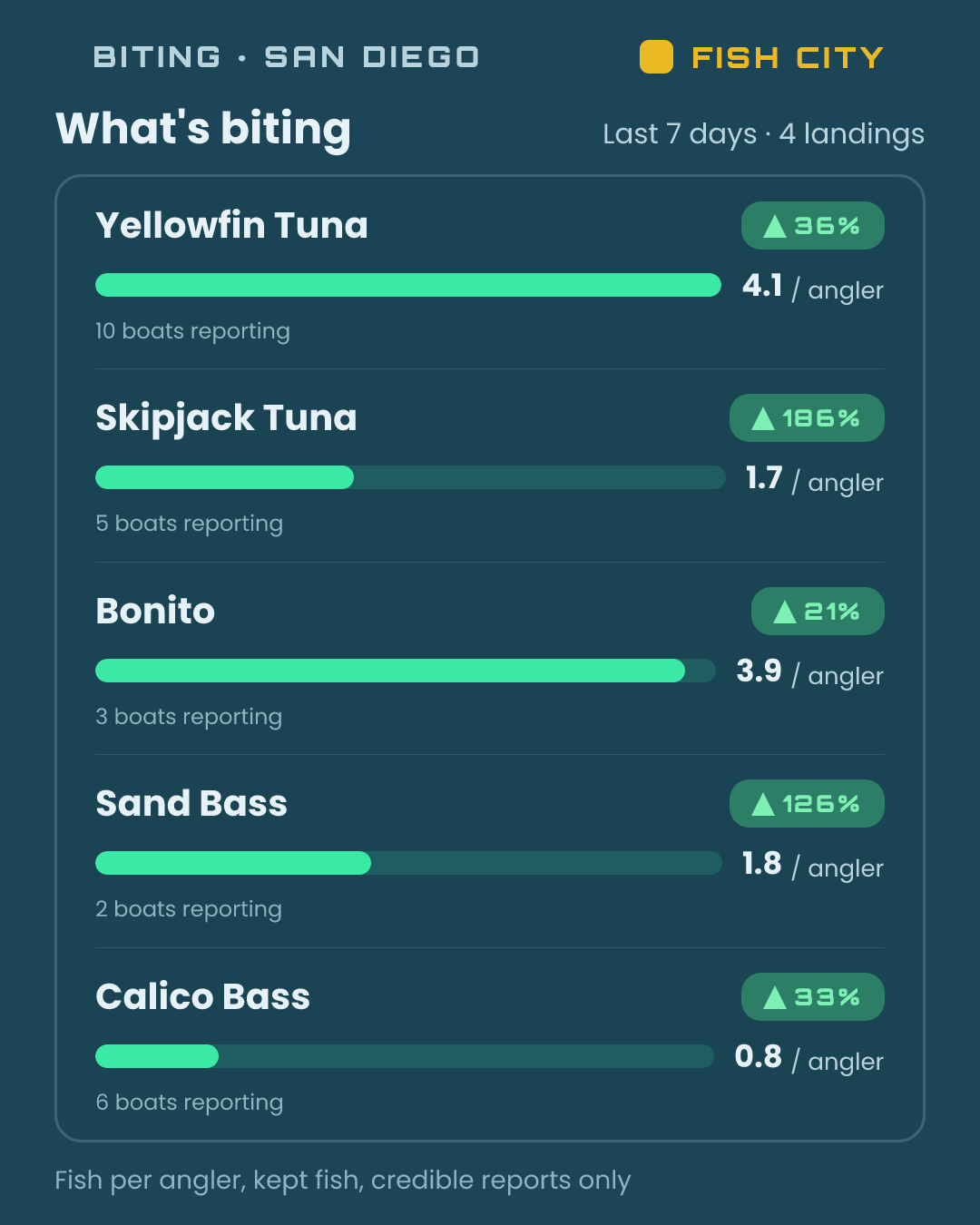Click the up triangle in Bonito badge
980x1225 pixels.
coord(785,612)
